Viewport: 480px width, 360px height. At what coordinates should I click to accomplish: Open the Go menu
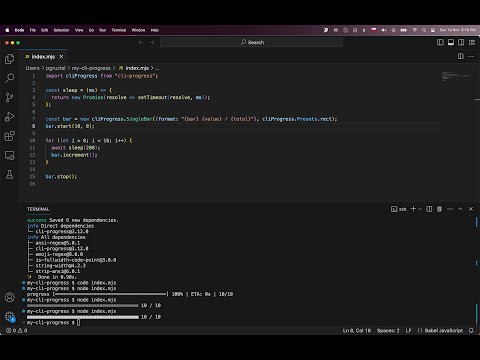[x=91, y=30]
